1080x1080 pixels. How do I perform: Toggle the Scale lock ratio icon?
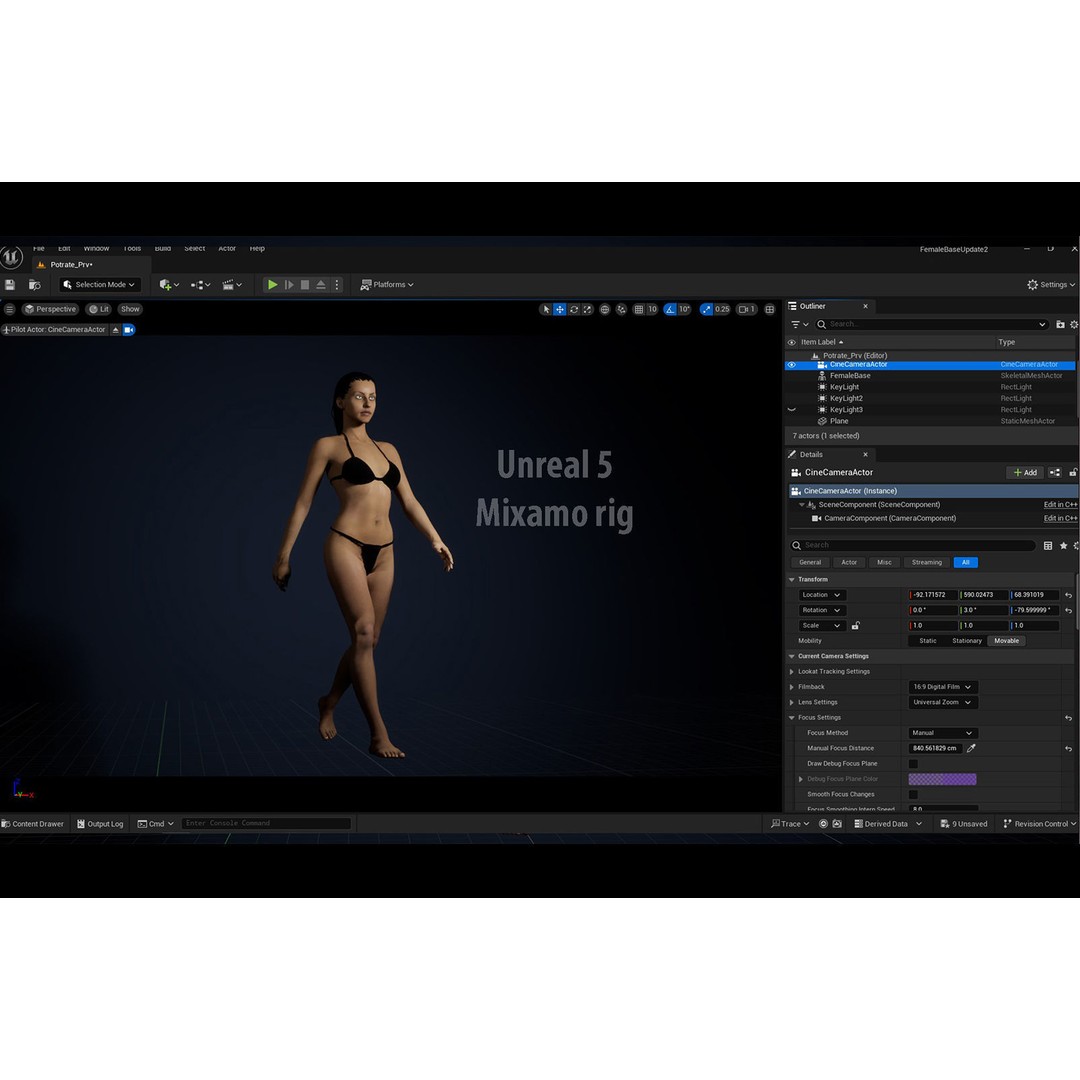pyautogui.click(x=855, y=625)
